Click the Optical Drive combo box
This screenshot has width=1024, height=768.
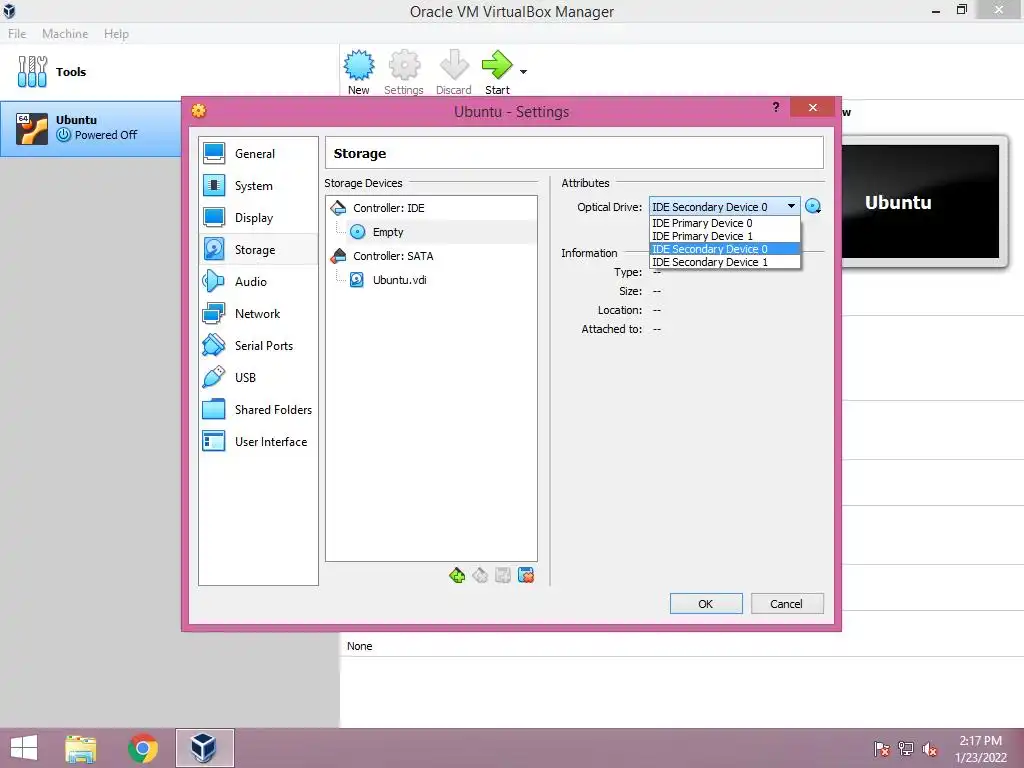(724, 206)
